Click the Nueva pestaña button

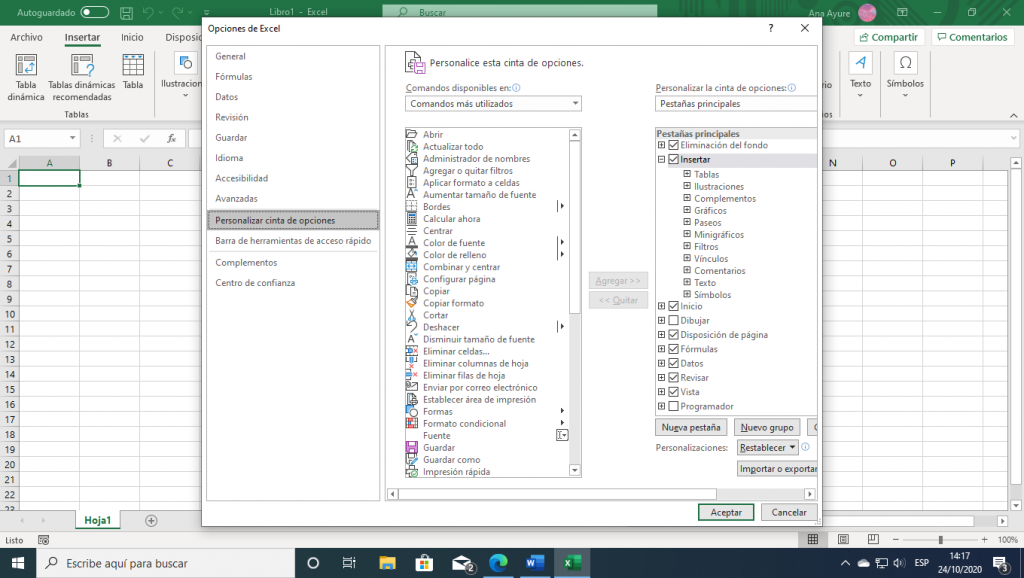coord(691,427)
